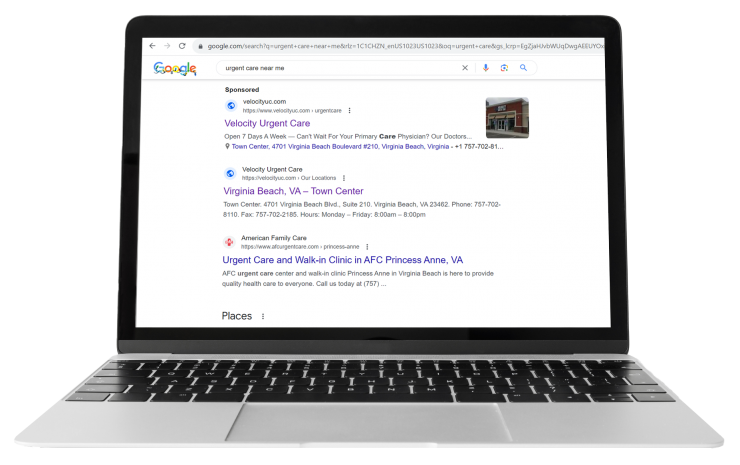The width and height of the screenshot is (740, 465).
Task: Click the lock icon in address bar
Action: [x=201, y=46]
